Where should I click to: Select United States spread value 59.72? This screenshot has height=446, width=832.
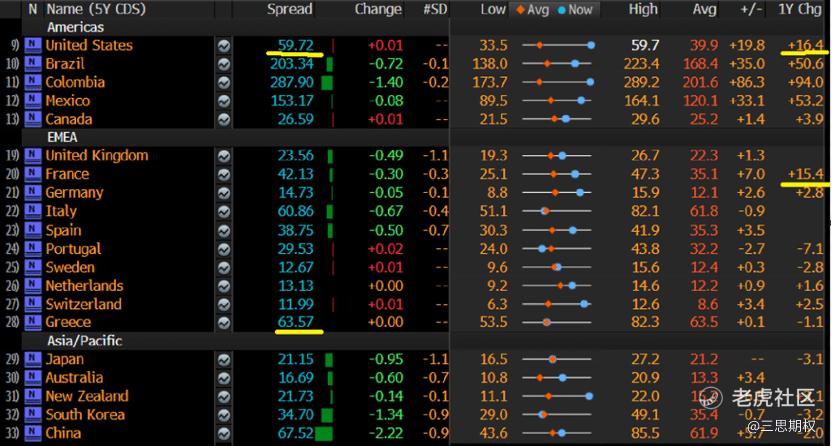click(x=296, y=46)
